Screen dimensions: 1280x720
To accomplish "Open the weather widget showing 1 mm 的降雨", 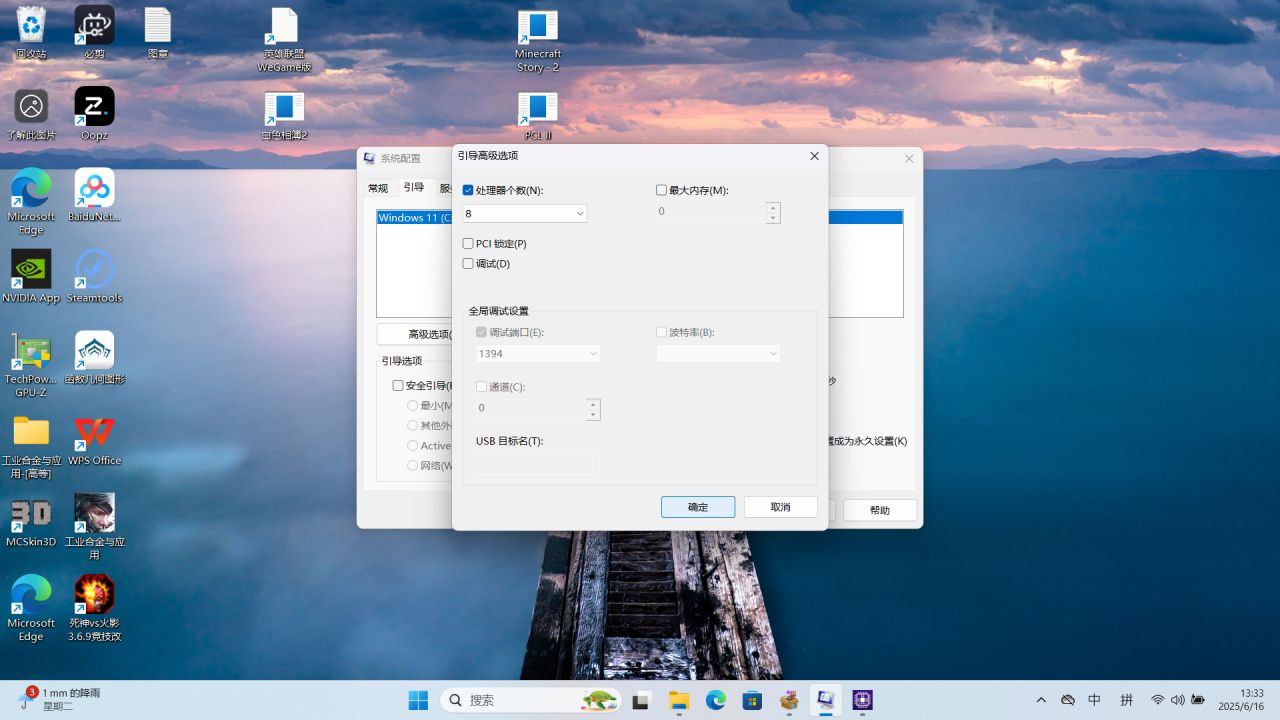I will pos(58,699).
